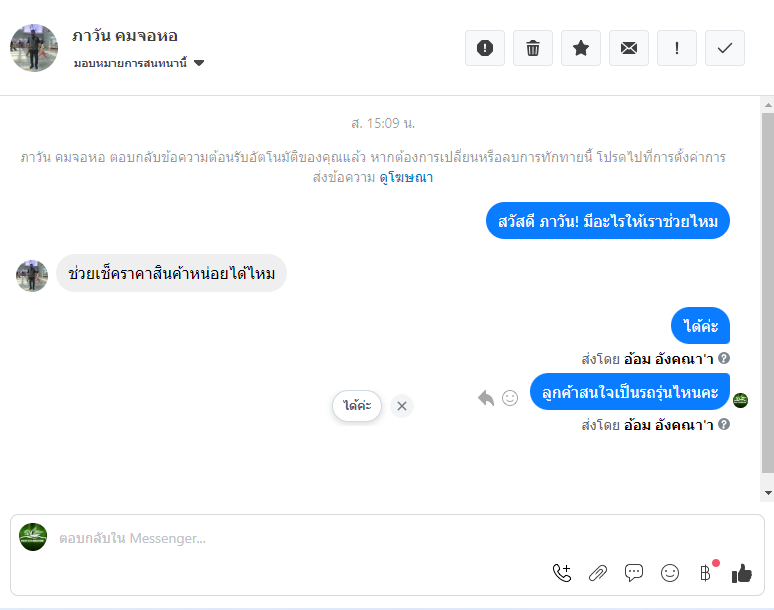The image size is (774, 610).
Task: Start a call with the phone icon
Action: pyautogui.click(x=562, y=573)
